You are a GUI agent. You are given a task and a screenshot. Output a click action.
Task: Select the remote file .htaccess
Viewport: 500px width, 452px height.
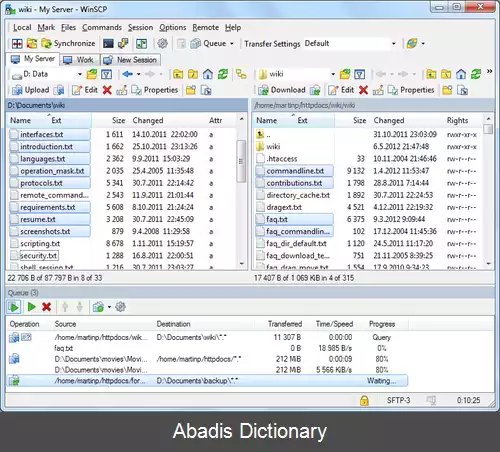pos(282,159)
